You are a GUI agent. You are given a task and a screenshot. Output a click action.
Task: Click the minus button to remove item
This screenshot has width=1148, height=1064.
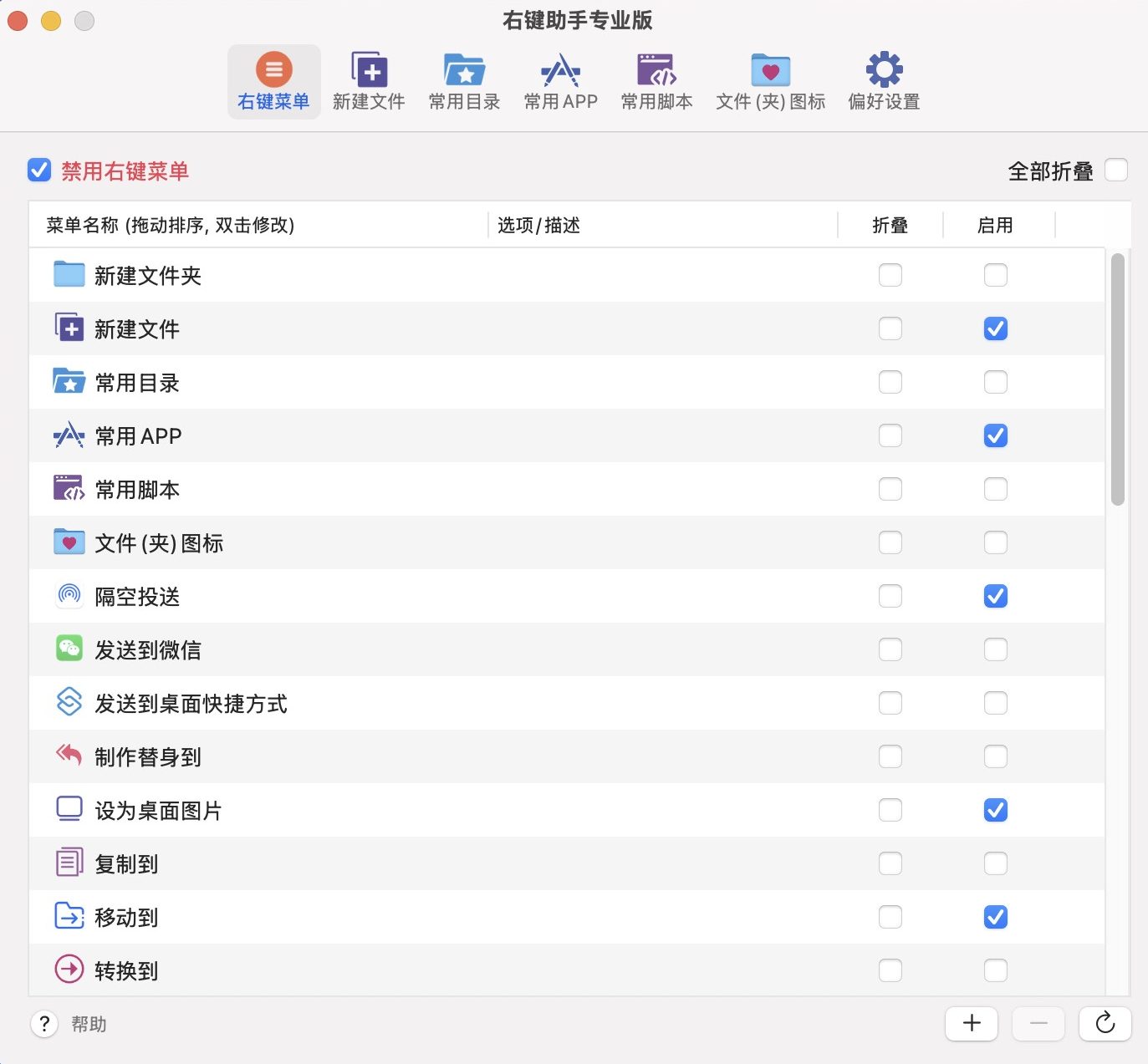(1038, 1023)
